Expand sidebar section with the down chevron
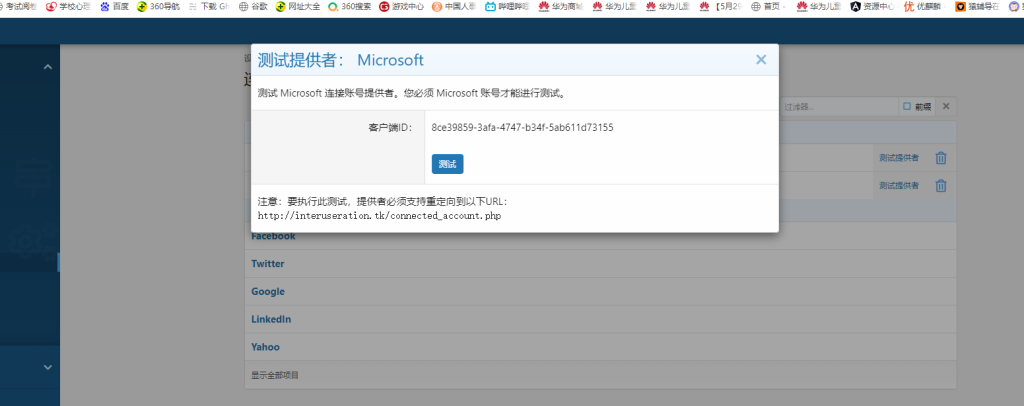The image size is (1024, 406). 48,367
